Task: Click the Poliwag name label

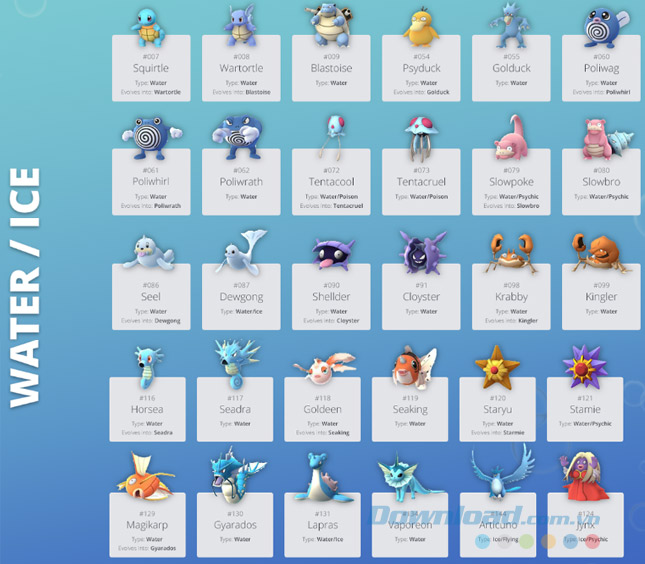Action: pyautogui.click(x=601, y=68)
